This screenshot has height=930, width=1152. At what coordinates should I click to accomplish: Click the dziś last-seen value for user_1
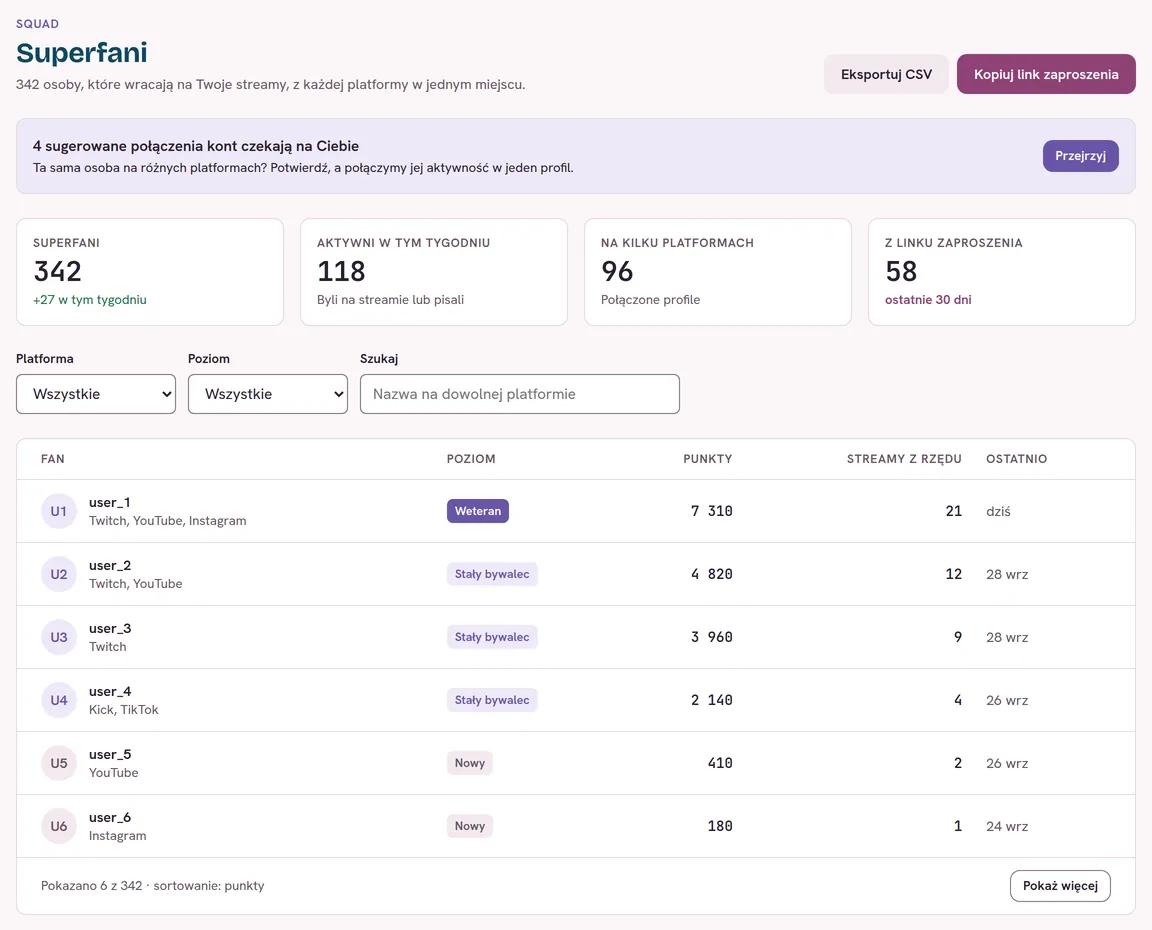[998, 511]
